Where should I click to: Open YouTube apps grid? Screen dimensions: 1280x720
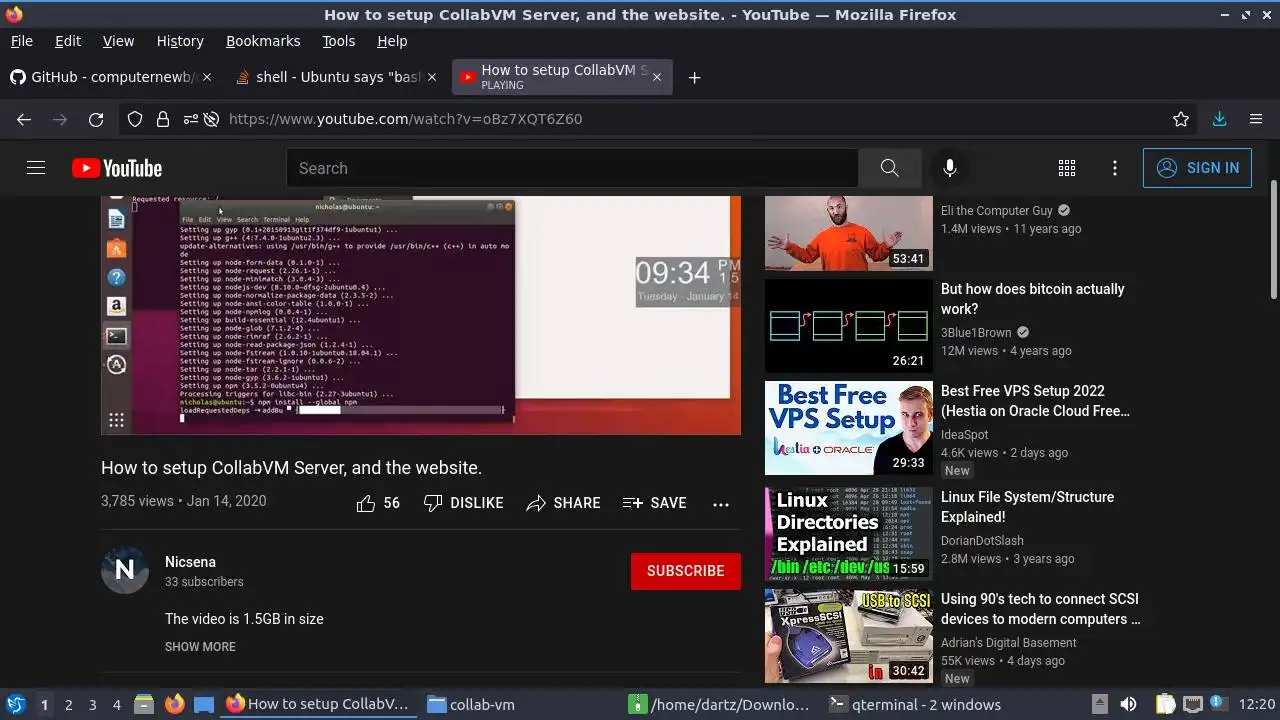(x=1067, y=168)
